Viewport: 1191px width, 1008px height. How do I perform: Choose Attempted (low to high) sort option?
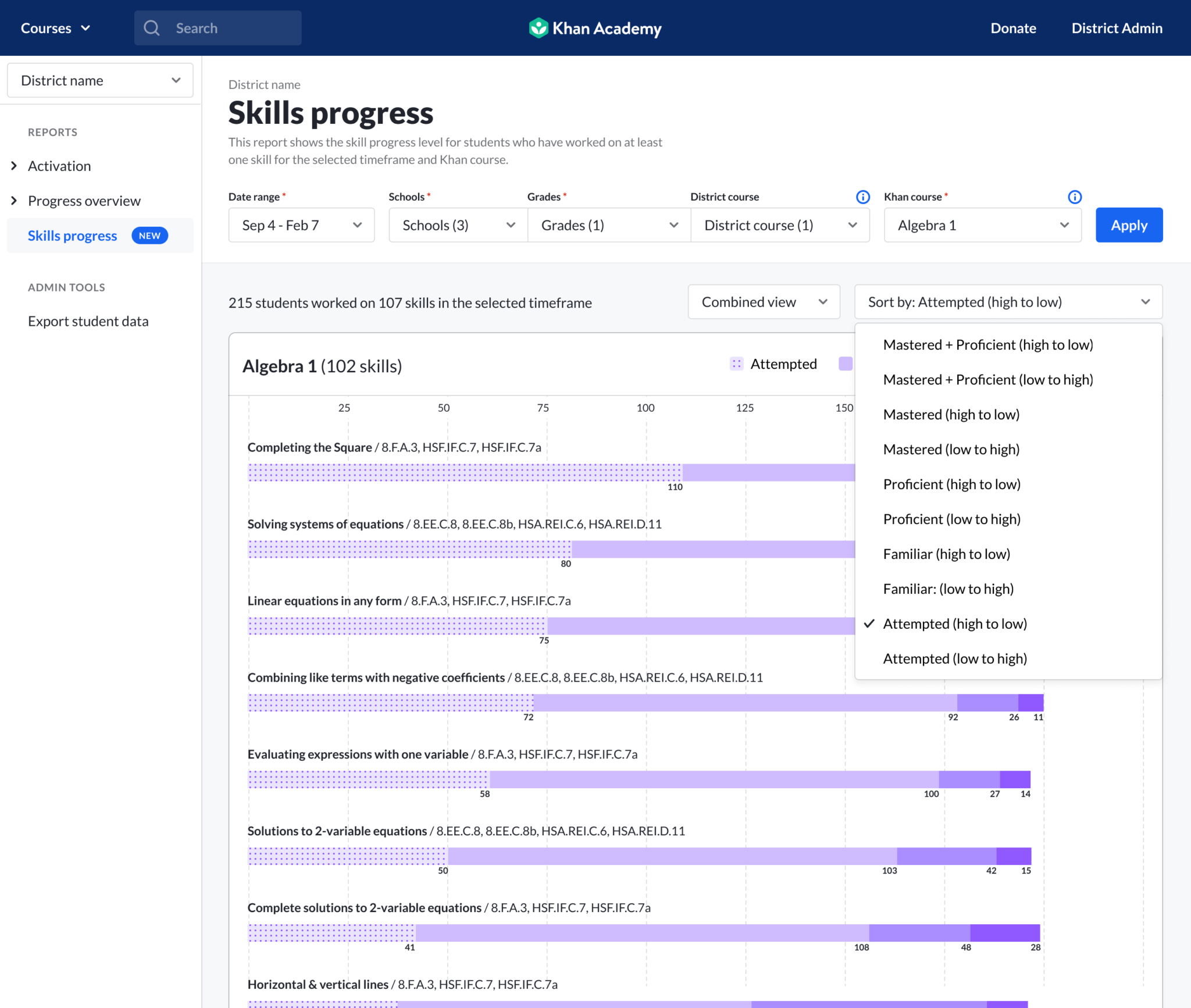click(x=955, y=659)
